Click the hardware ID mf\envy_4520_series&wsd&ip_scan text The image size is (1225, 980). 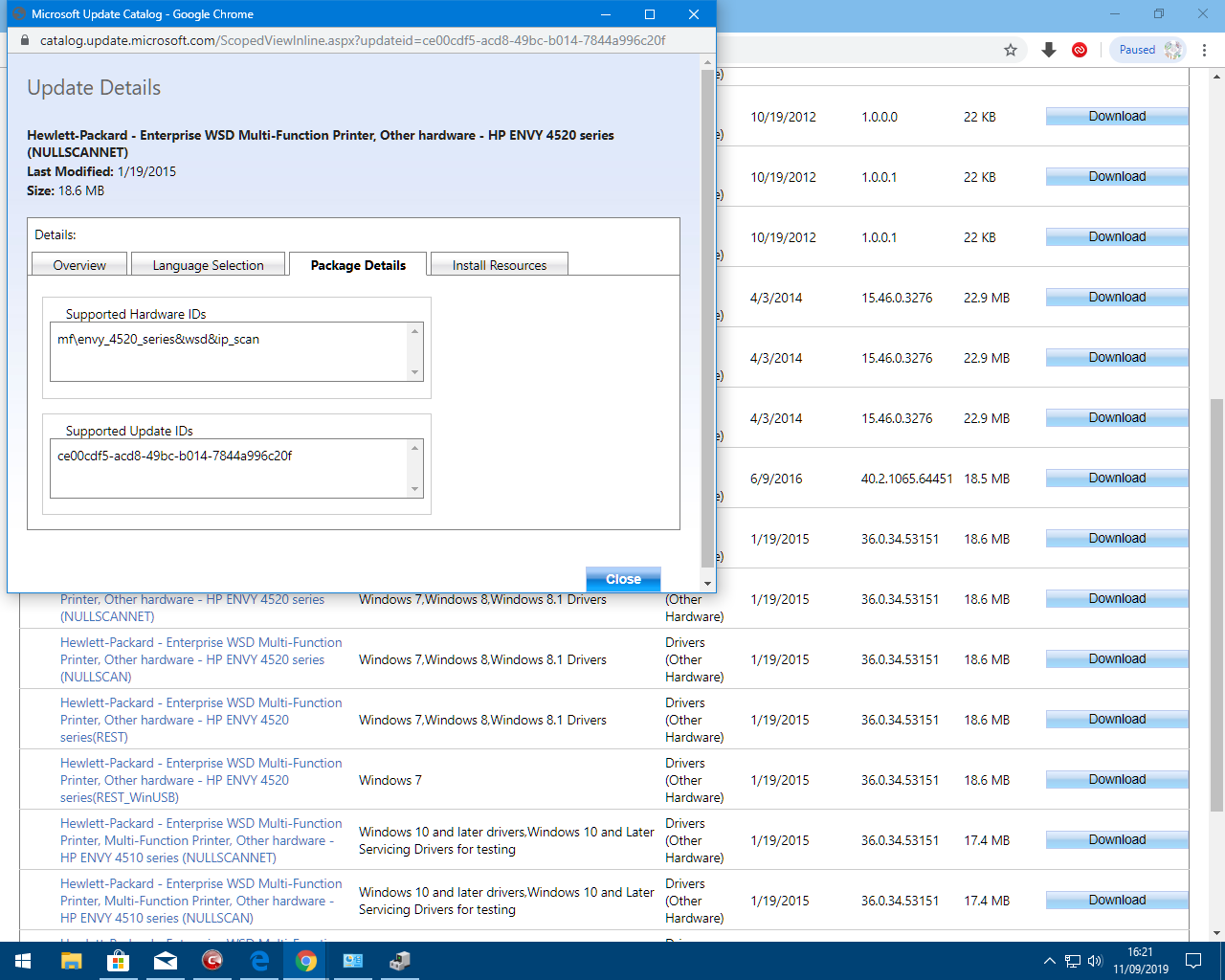pyautogui.click(x=158, y=339)
